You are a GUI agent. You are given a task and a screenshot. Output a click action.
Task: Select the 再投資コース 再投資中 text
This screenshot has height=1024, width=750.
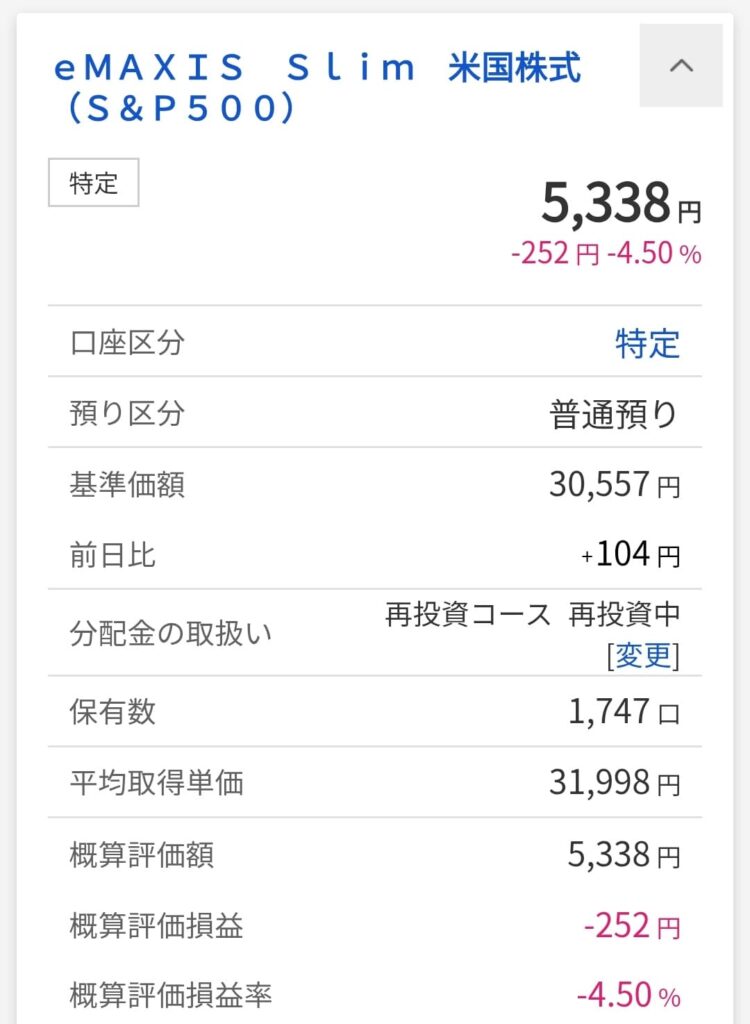coord(533,615)
